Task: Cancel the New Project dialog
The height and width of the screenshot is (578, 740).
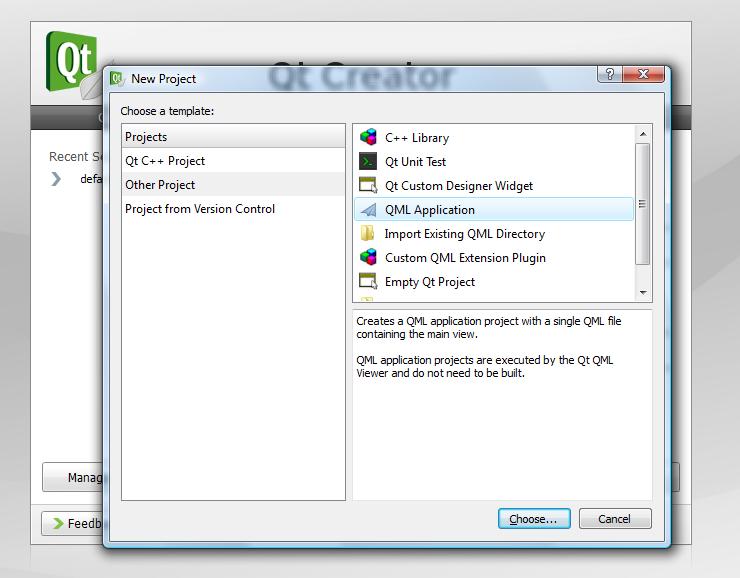Action: tap(615, 519)
